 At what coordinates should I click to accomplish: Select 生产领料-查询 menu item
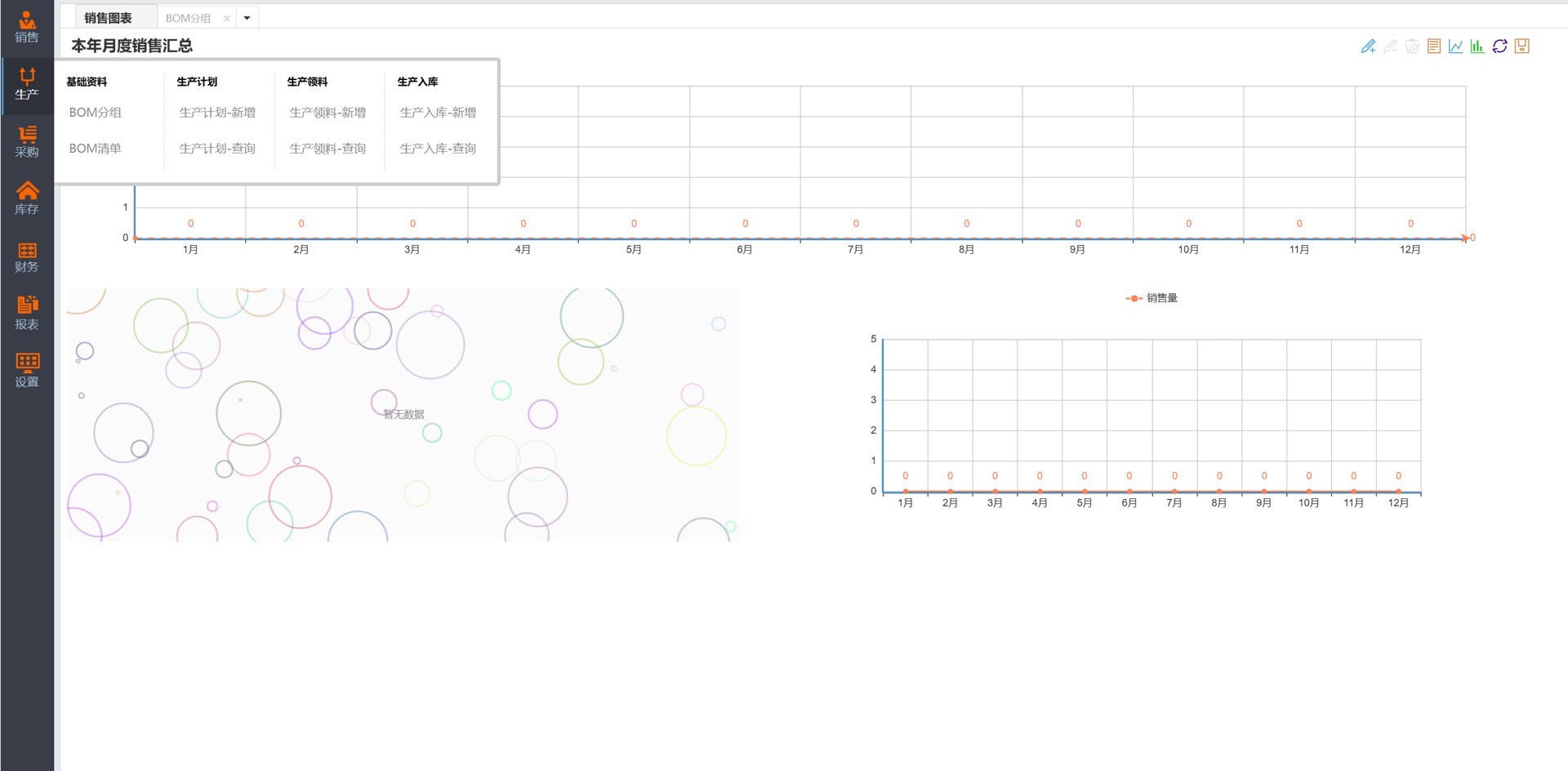327,149
